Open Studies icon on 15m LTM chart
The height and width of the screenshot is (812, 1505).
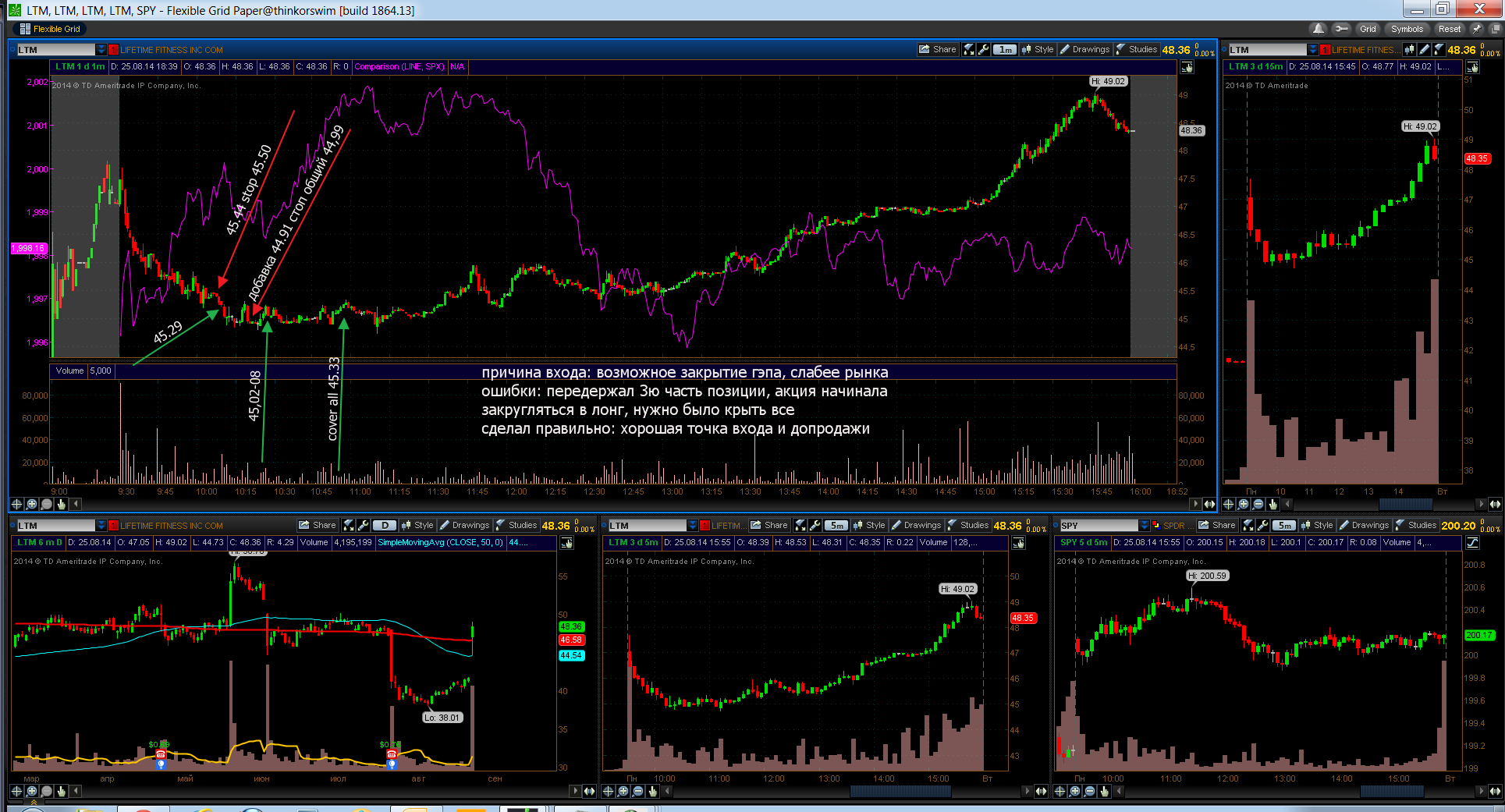point(1439,49)
